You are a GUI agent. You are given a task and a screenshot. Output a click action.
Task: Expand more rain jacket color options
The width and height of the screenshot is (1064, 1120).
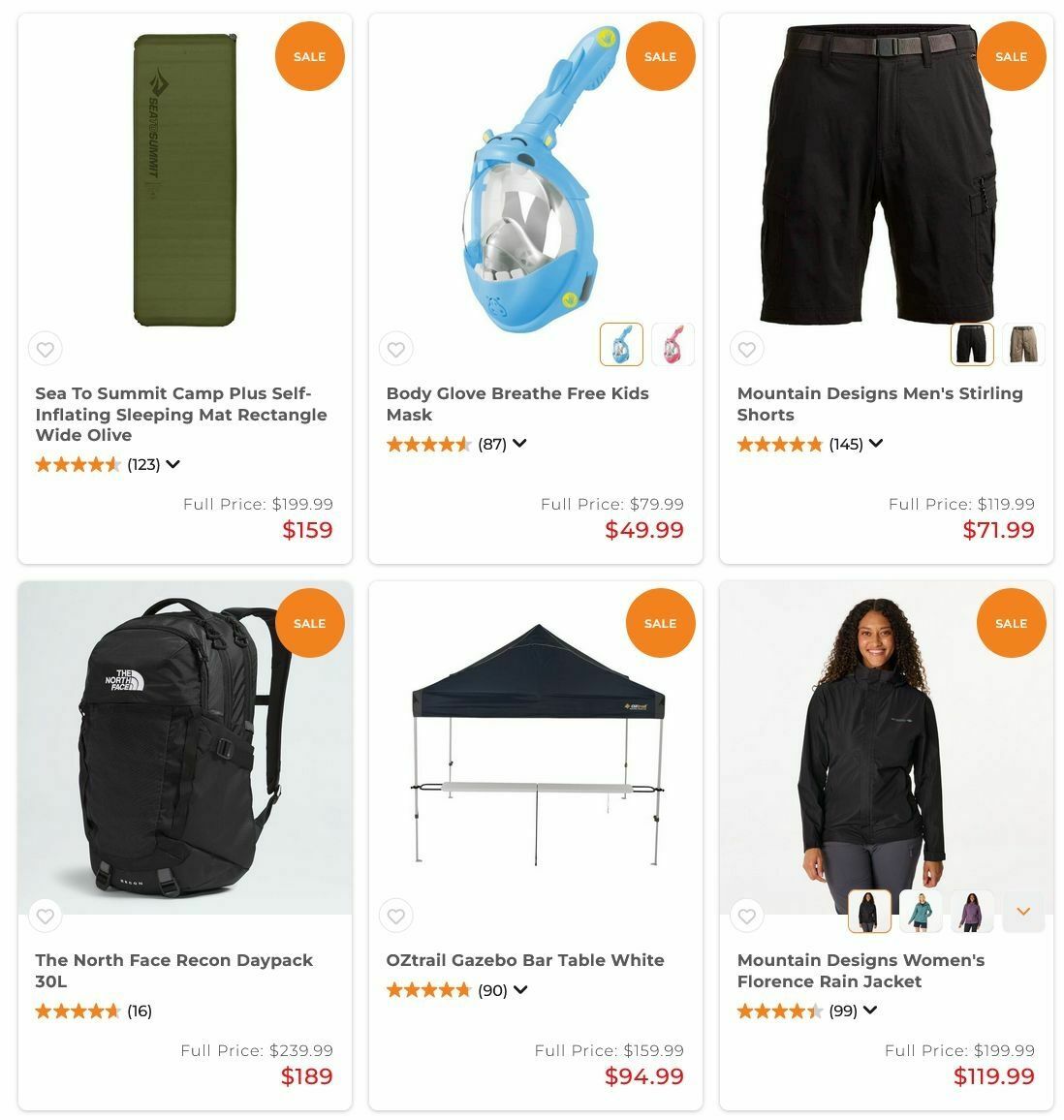(1023, 912)
